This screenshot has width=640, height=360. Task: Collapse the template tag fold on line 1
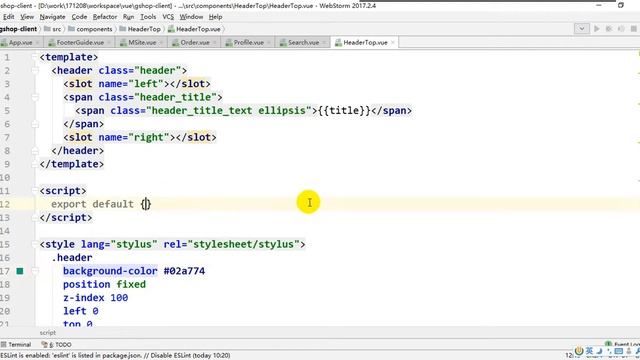coord(35,57)
